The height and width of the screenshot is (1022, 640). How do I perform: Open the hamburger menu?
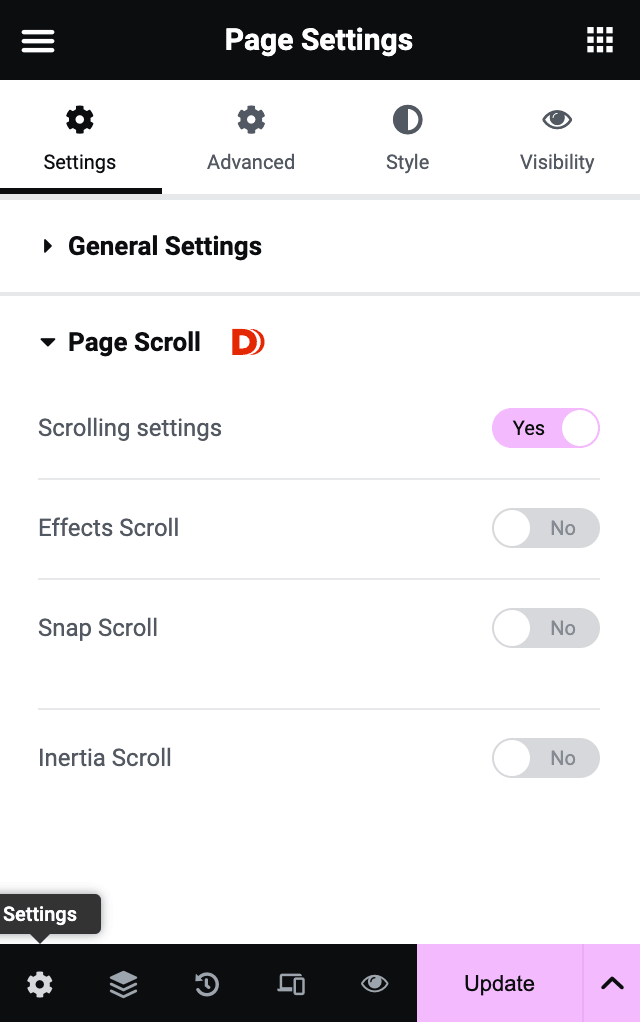38,41
